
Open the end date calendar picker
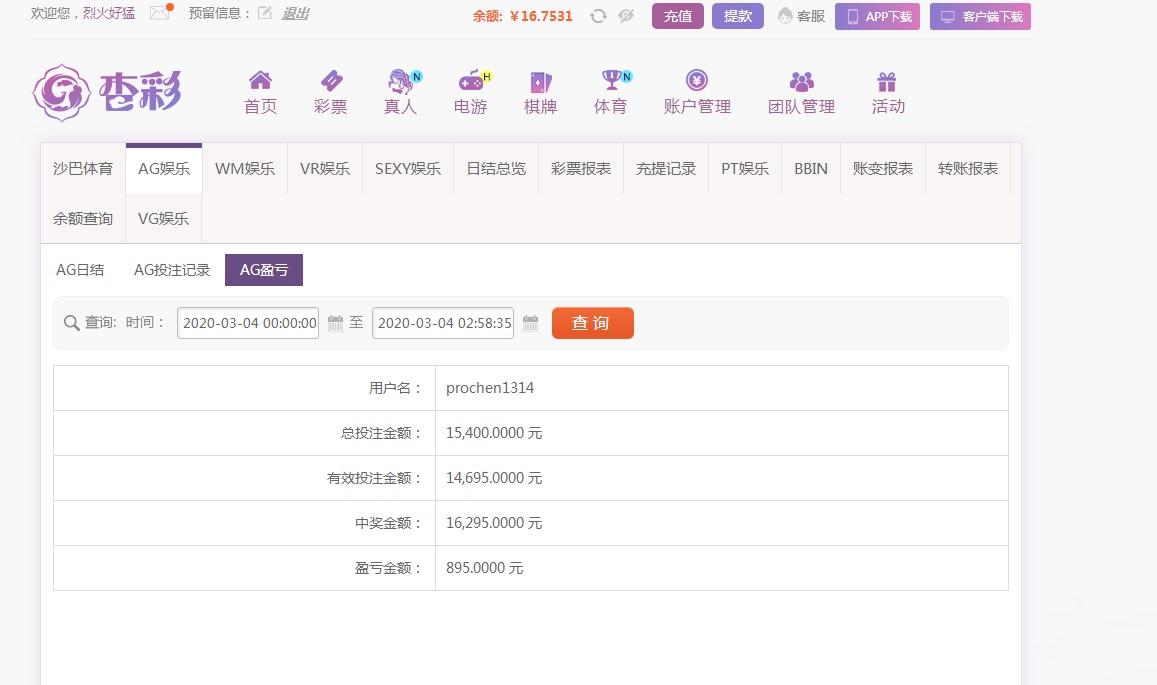(530, 322)
